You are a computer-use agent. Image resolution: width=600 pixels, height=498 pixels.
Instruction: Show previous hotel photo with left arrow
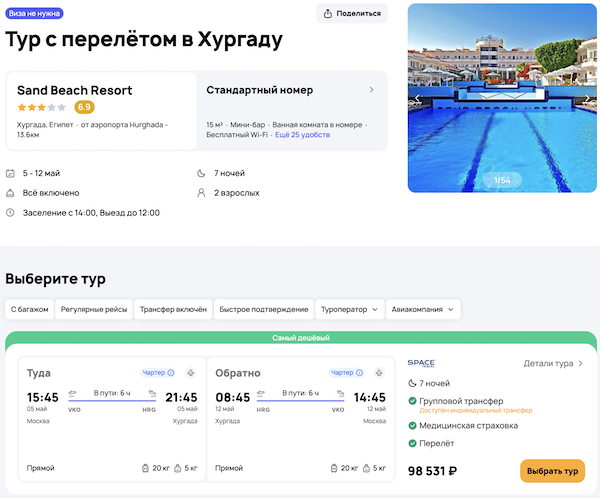click(x=418, y=99)
